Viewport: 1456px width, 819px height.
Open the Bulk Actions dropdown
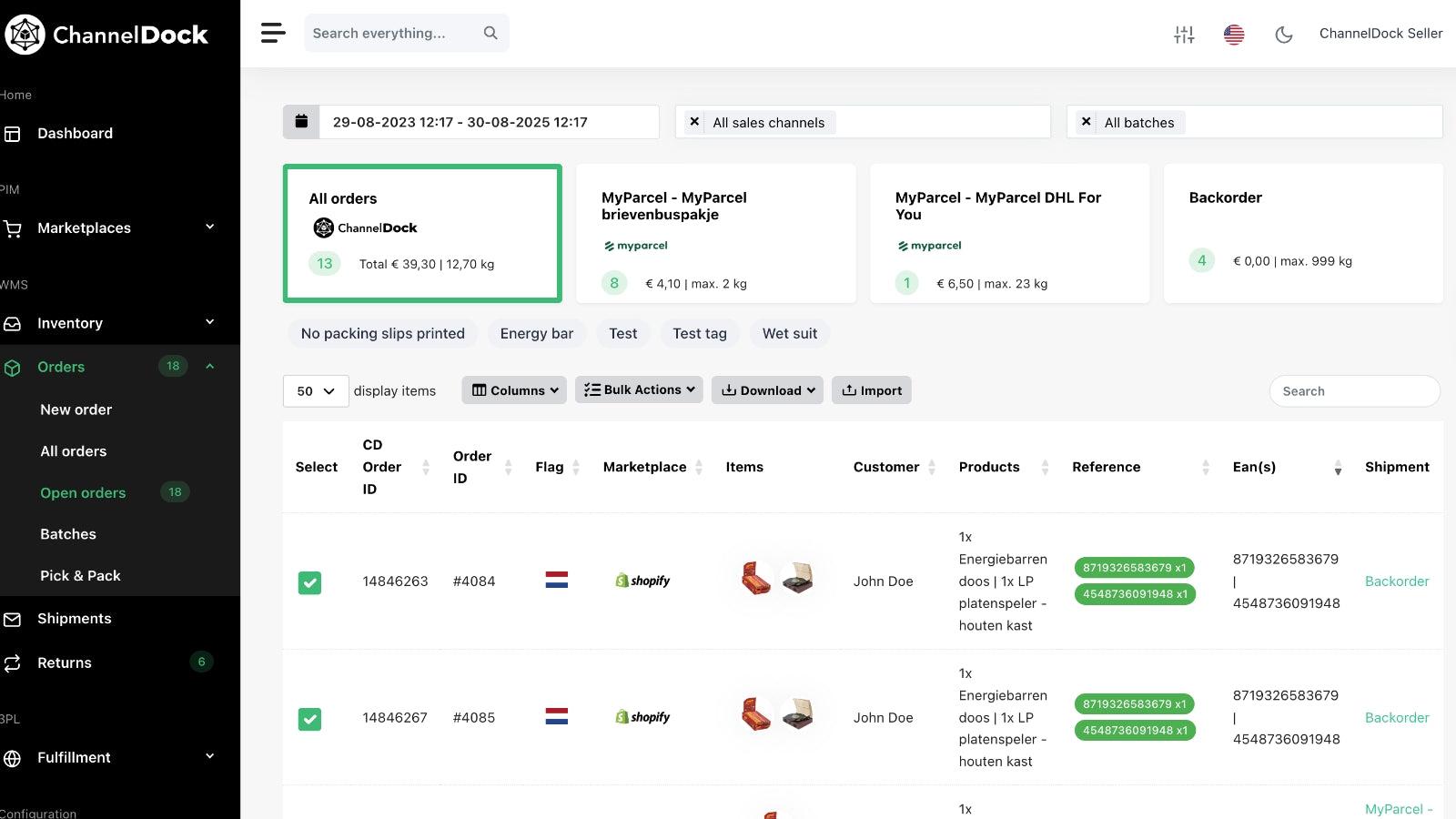pyautogui.click(x=639, y=389)
